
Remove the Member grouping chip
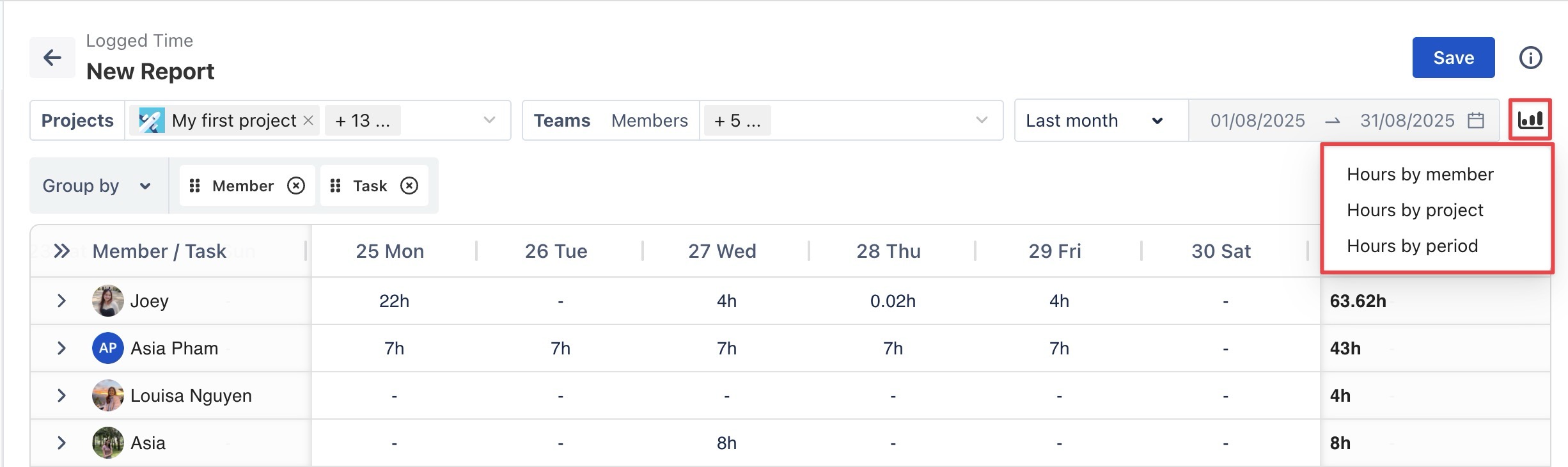point(296,186)
